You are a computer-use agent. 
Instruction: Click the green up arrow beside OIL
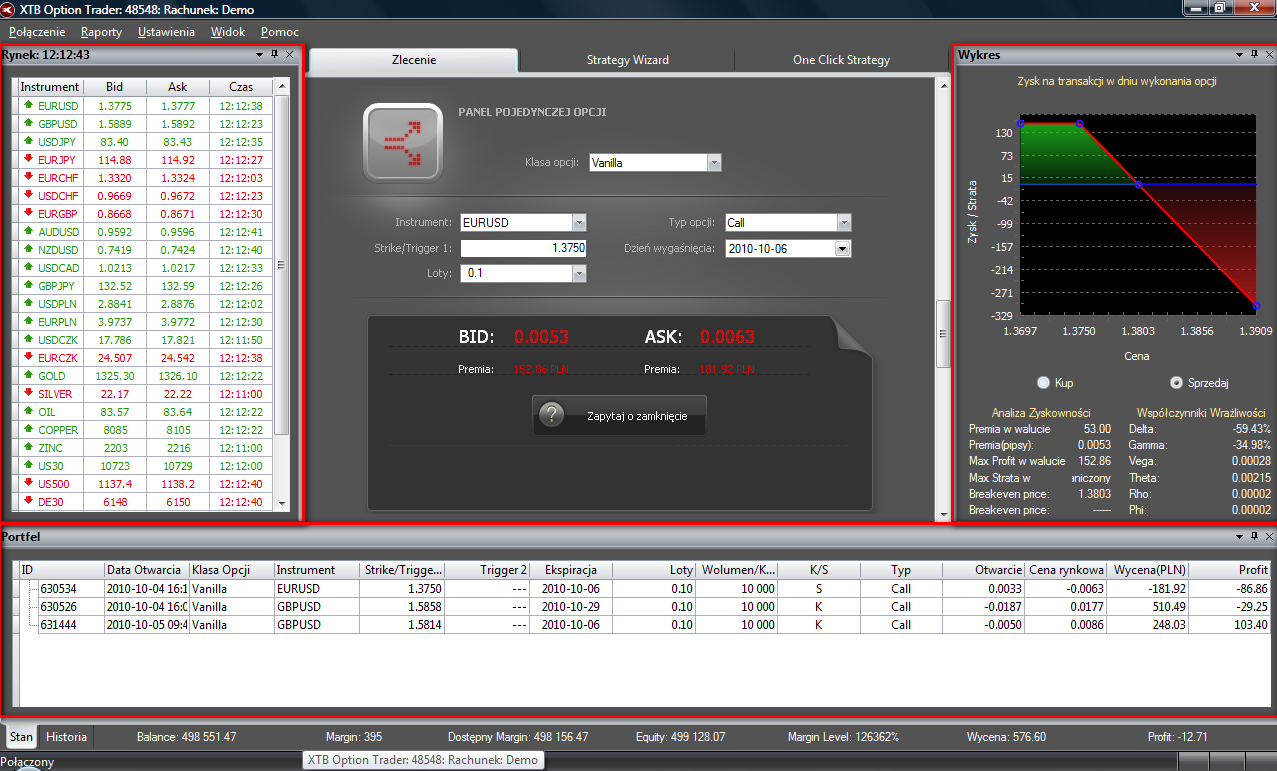click(x=28, y=411)
